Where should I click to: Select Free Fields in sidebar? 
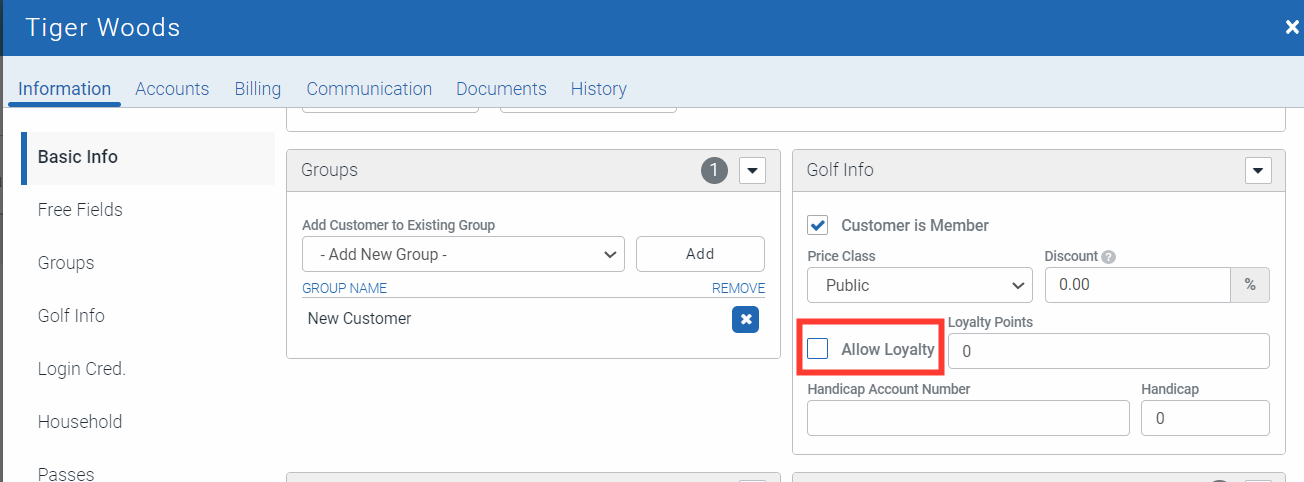coord(80,210)
